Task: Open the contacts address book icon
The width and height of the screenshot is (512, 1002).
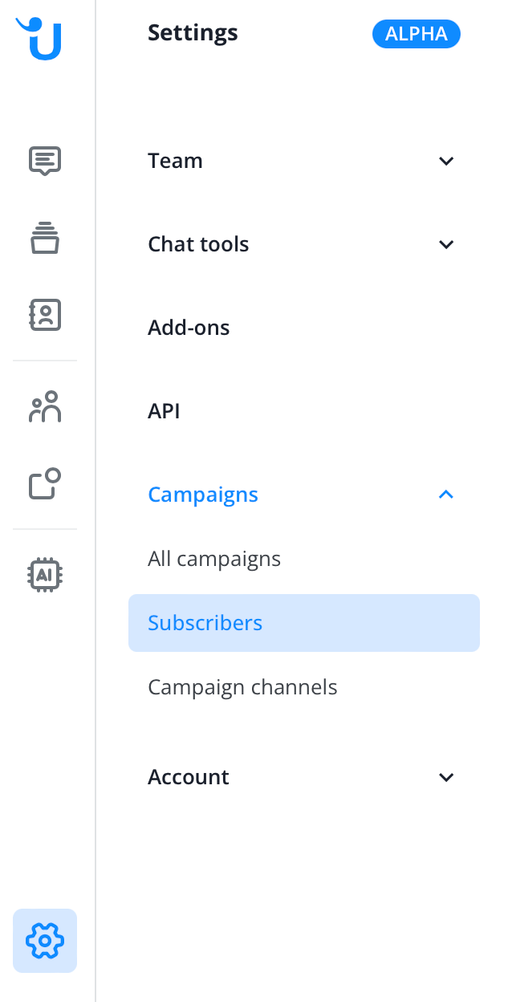Action: click(45, 315)
